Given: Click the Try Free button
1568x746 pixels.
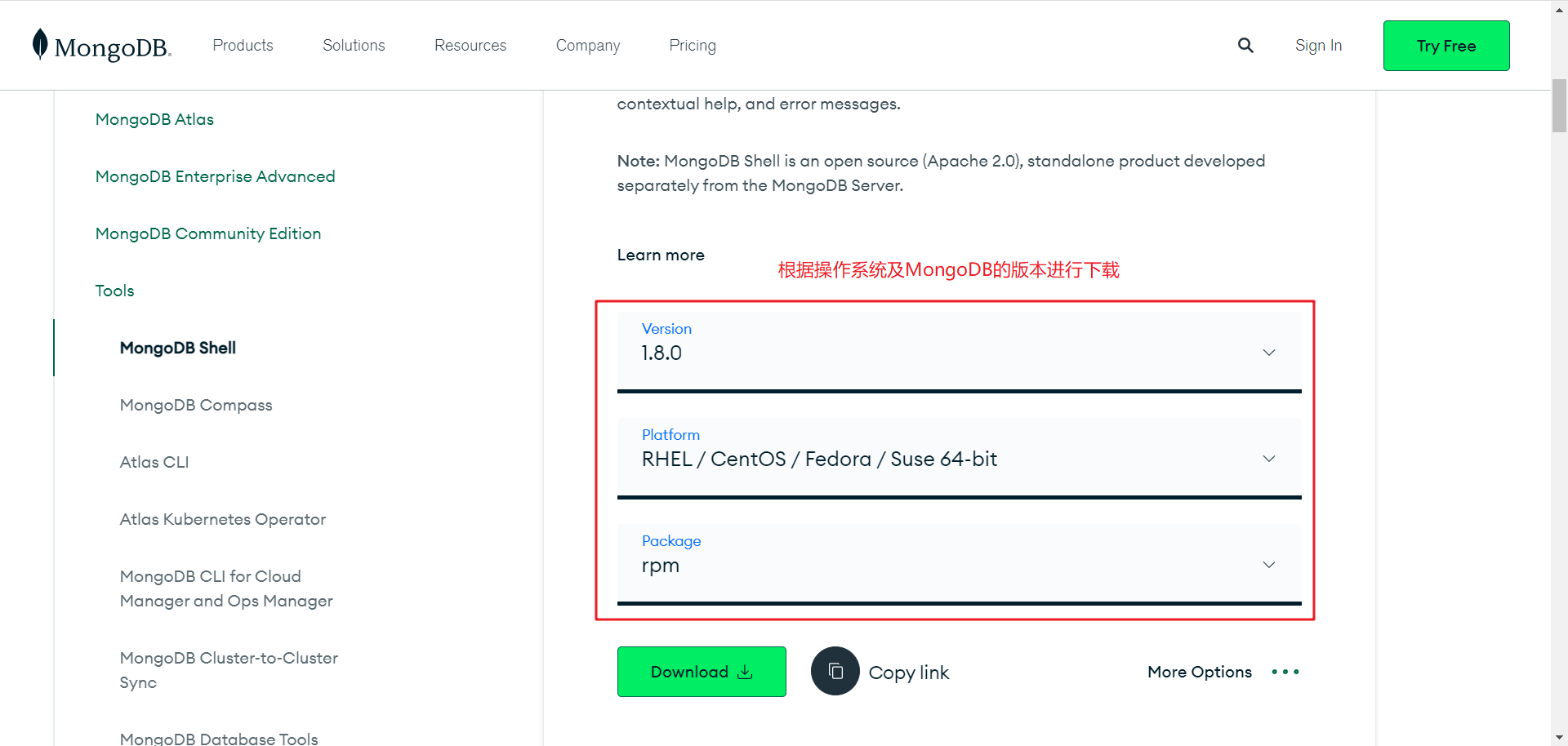Looking at the screenshot, I should (x=1445, y=46).
